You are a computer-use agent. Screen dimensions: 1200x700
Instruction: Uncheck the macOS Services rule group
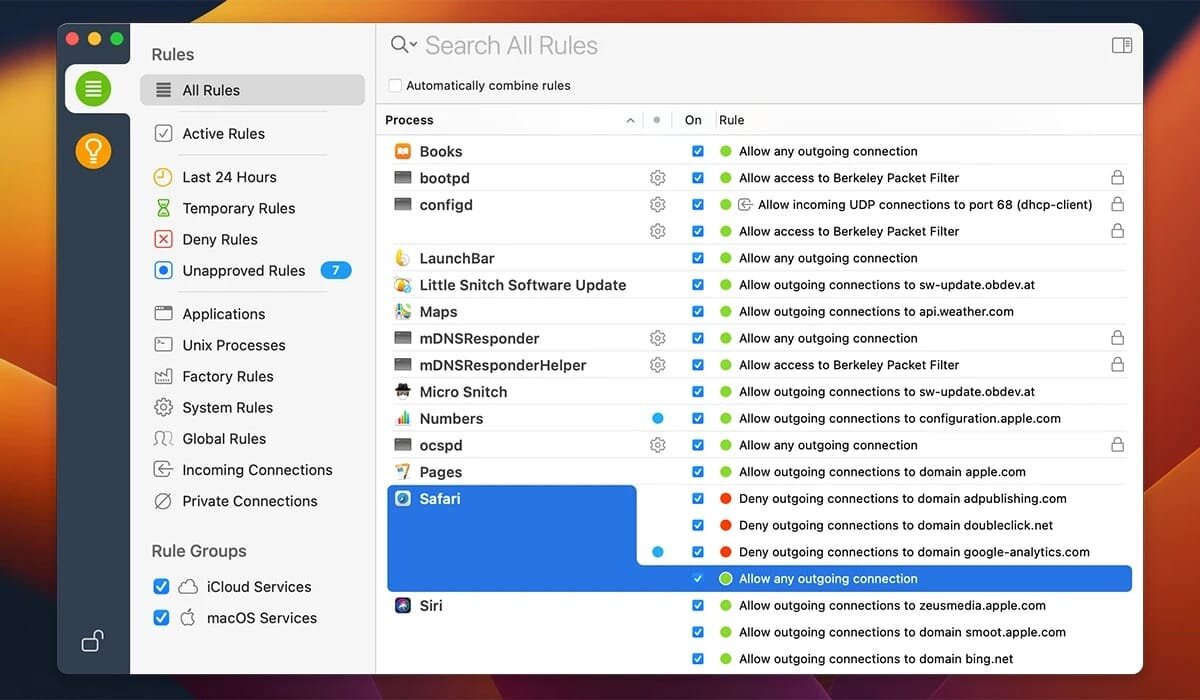pos(161,618)
